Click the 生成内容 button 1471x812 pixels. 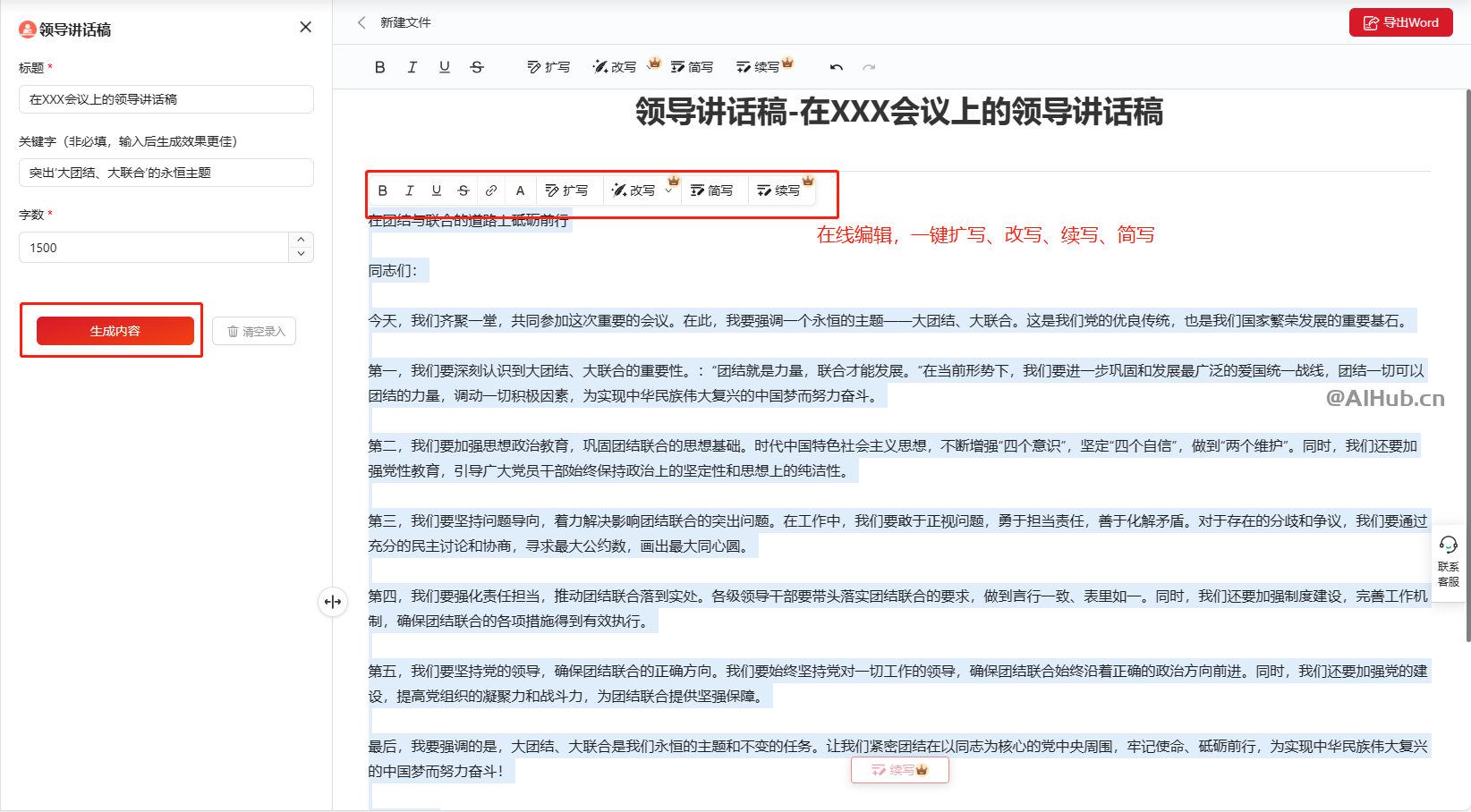[115, 331]
